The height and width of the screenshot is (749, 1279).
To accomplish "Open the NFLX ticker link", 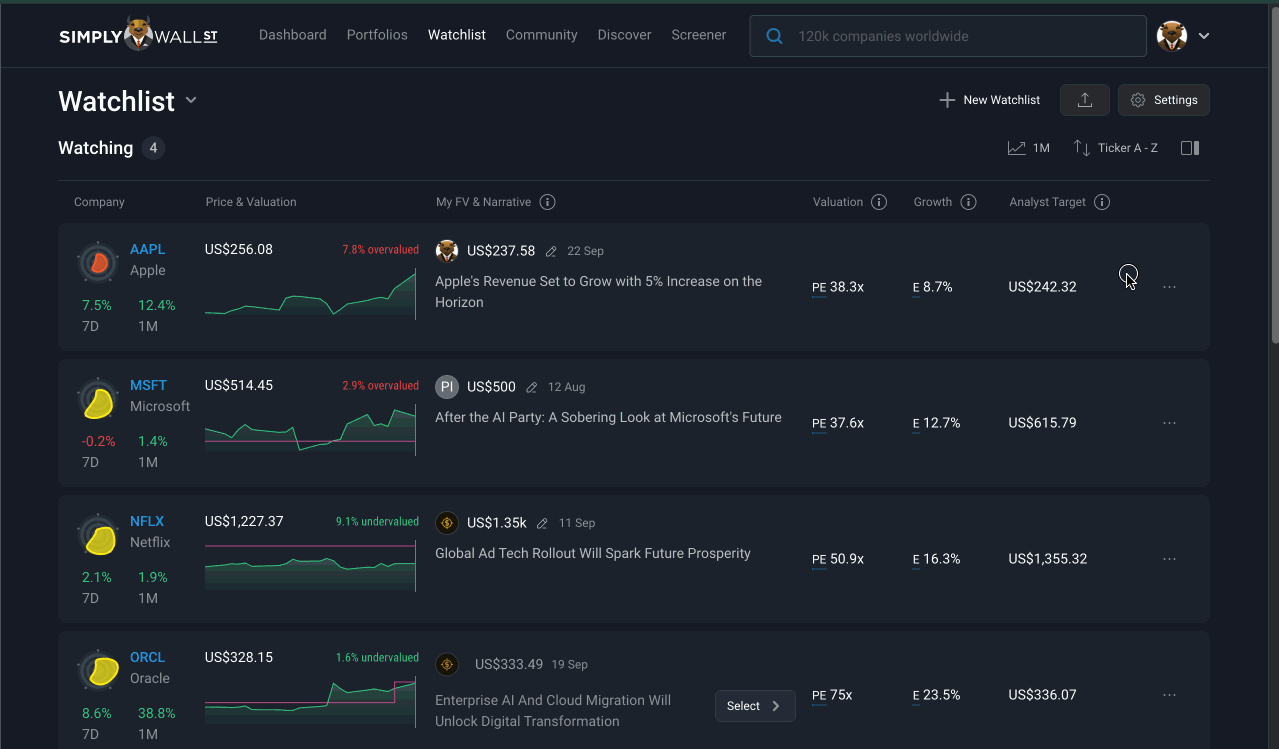I will 147,521.
